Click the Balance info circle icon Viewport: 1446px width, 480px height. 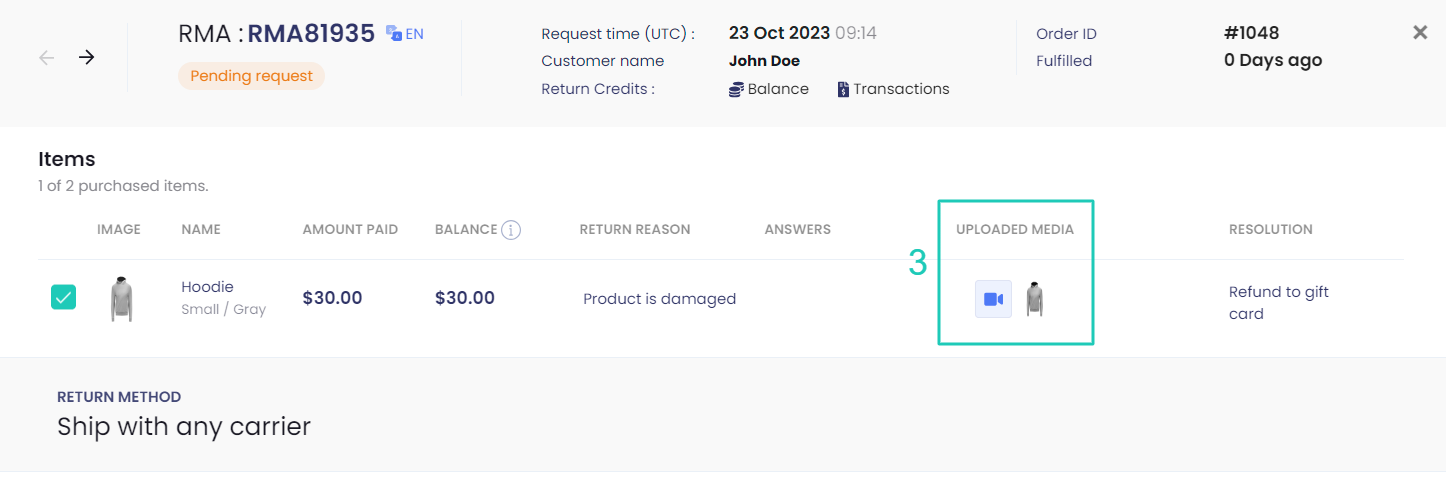coord(511,230)
